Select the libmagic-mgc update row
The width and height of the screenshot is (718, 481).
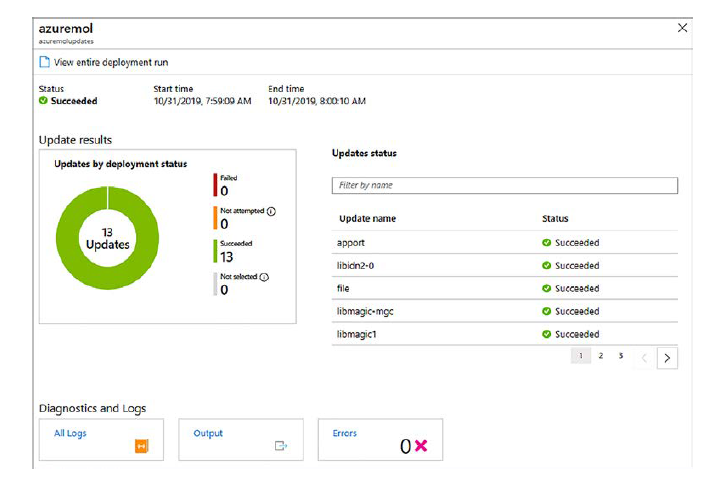click(504, 311)
